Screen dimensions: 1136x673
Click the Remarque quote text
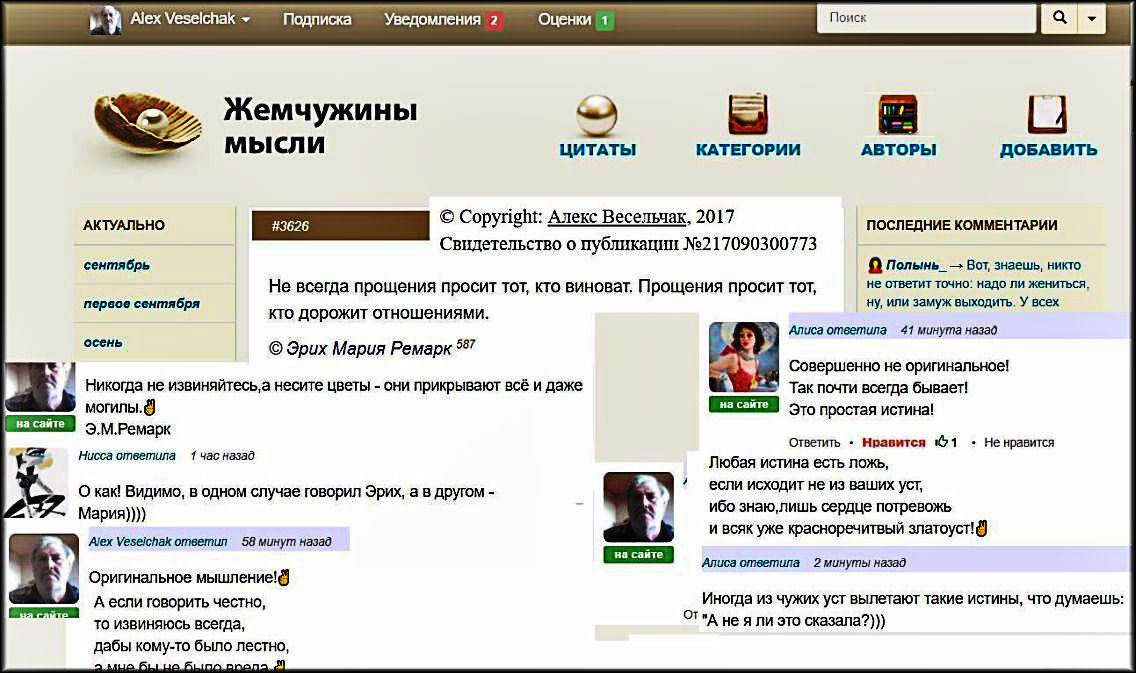[x=542, y=299]
